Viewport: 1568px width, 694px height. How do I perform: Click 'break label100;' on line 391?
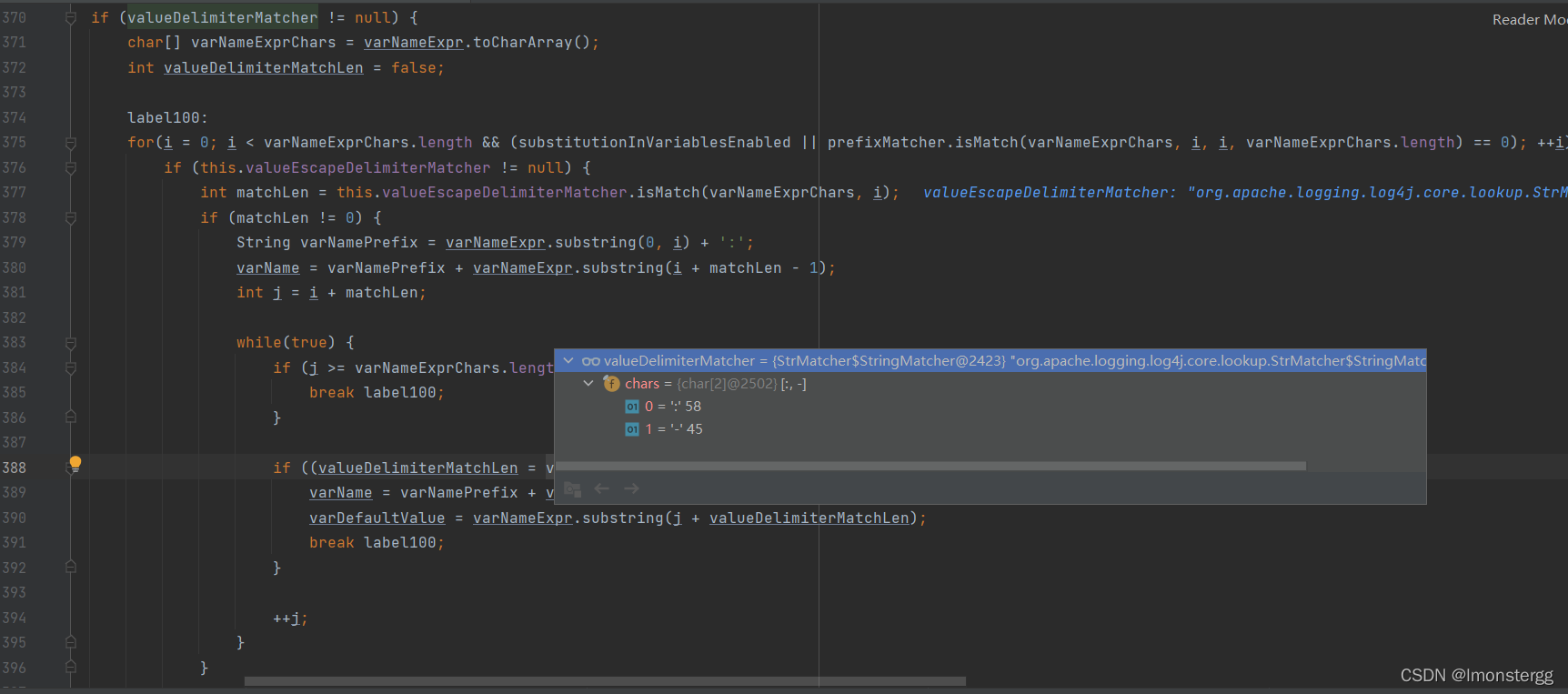(x=377, y=543)
